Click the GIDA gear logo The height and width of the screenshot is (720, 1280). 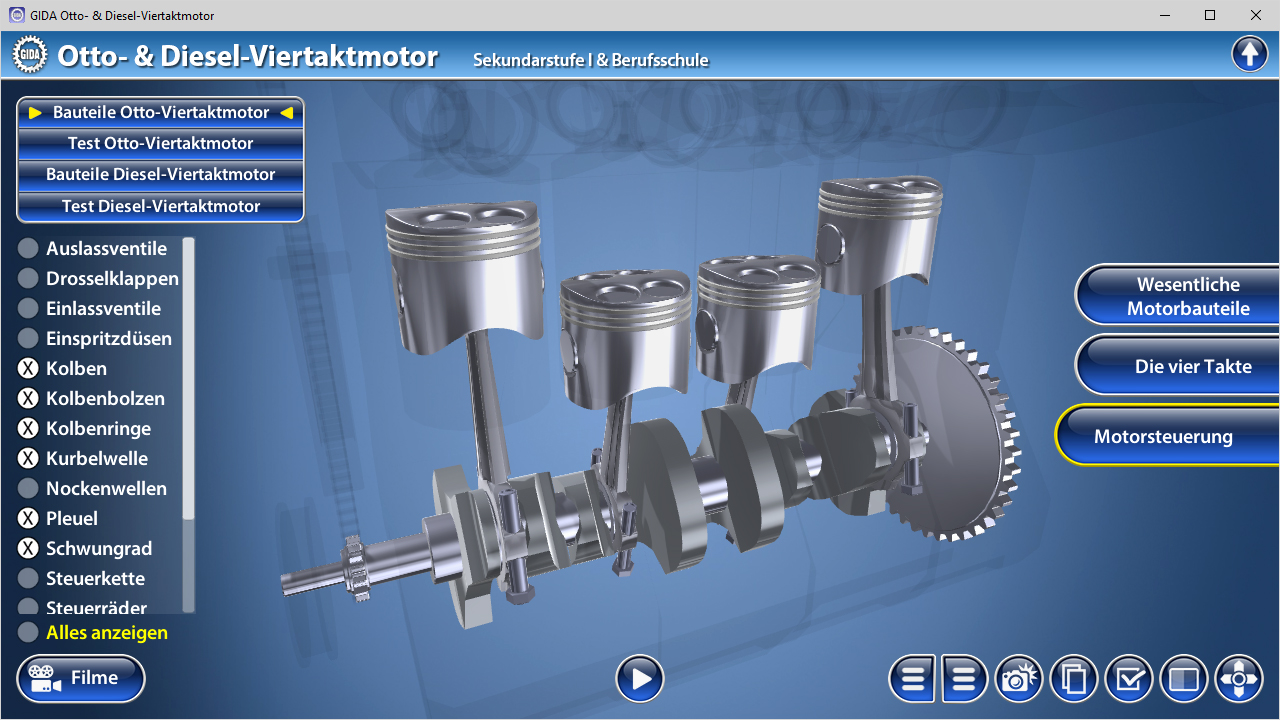coord(30,55)
